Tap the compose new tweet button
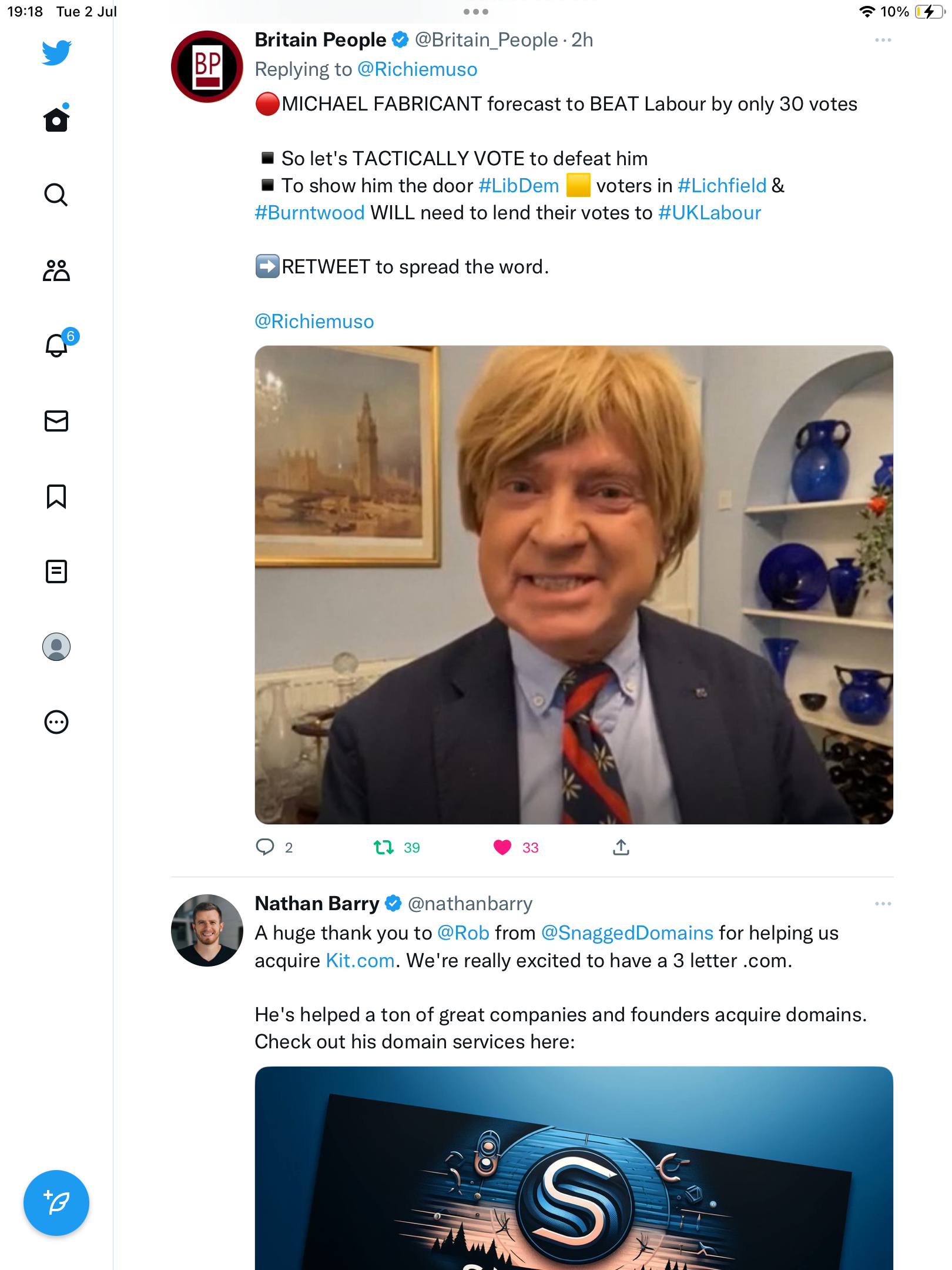 coord(56,1203)
